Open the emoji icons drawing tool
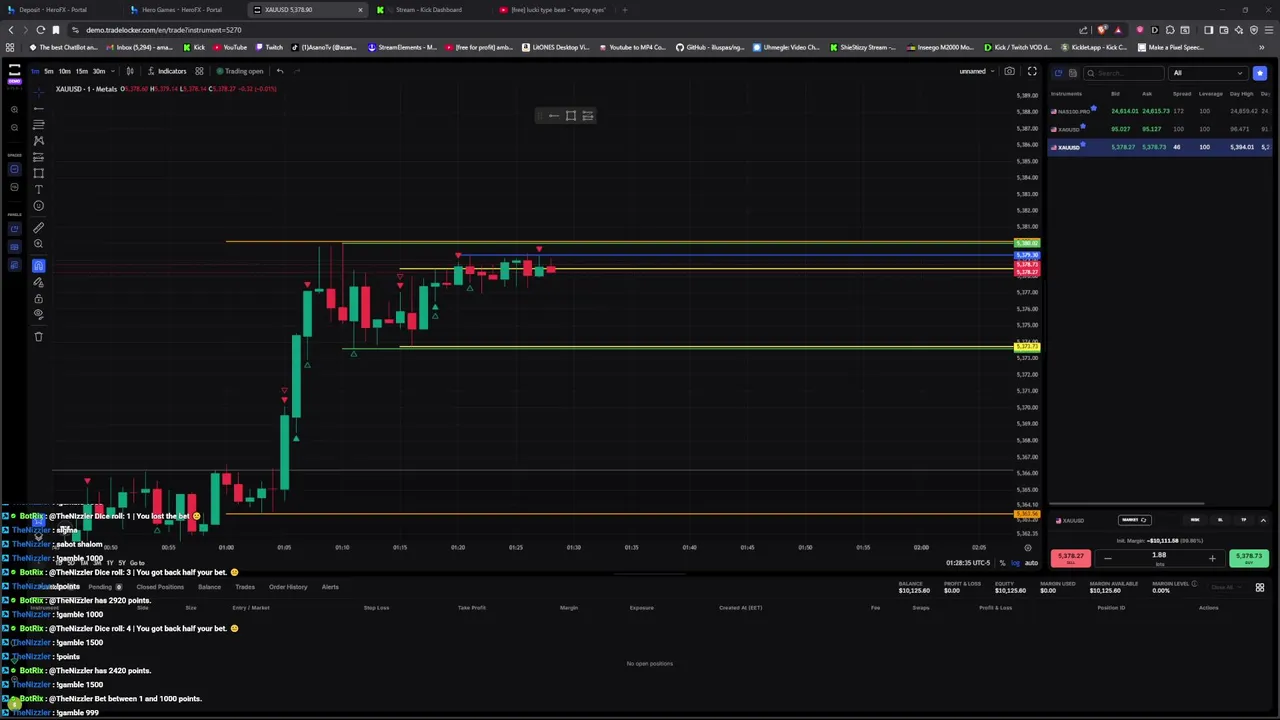This screenshot has height=720, width=1280. pyautogui.click(x=38, y=206)
